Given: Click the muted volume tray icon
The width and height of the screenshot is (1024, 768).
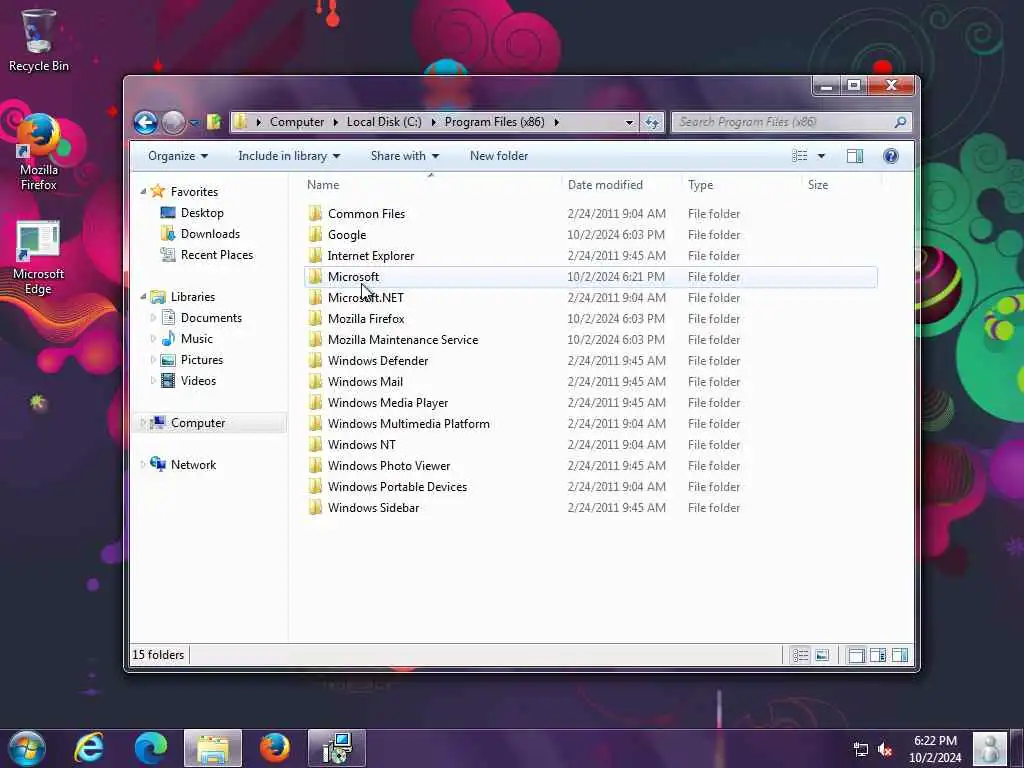Looking at the screenshot, I should pyautogui.click(x=886, y=750).
